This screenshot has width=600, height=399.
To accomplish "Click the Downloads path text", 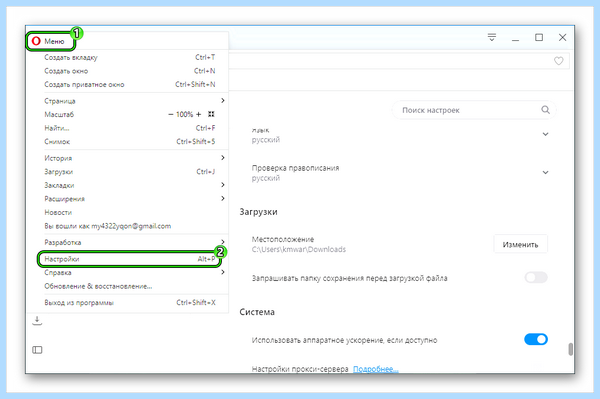I will 299,249.
